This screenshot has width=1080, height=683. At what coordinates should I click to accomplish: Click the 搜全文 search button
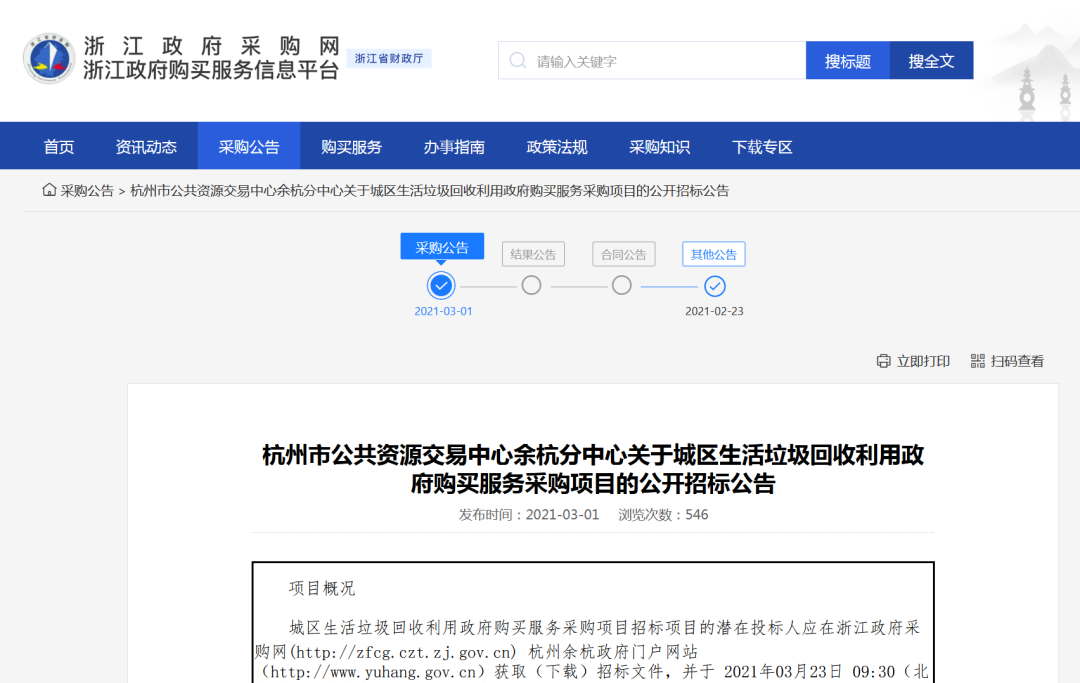tap(931, 61)
